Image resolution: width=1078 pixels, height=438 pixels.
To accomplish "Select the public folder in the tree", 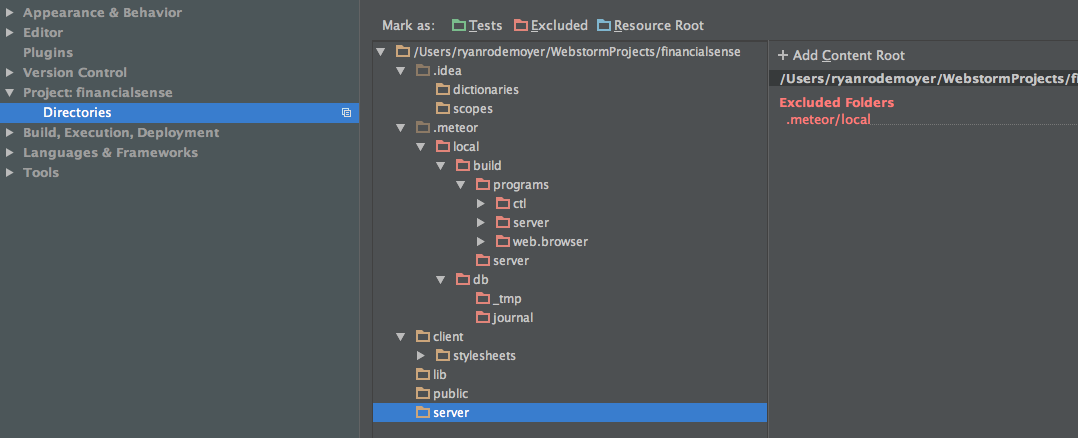I will point(450,394).
